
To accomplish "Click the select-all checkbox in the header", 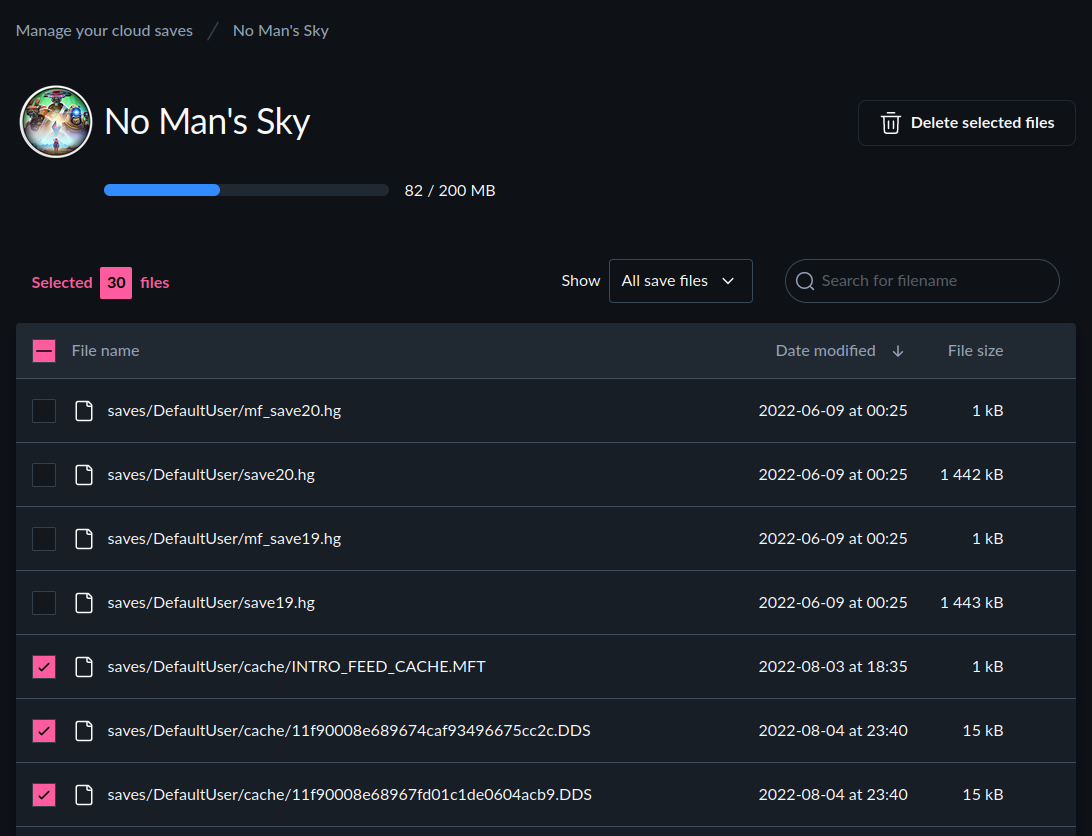I will pyautogui.click(x=43, y=350).
